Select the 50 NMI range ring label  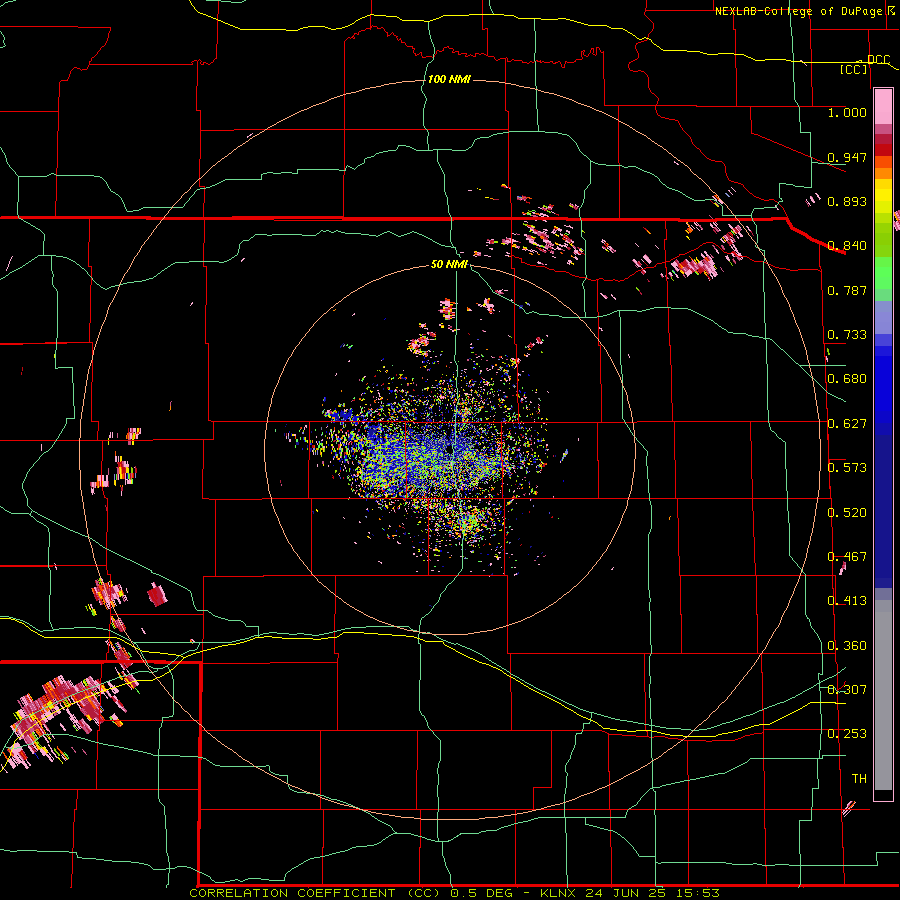coord(449,264)
